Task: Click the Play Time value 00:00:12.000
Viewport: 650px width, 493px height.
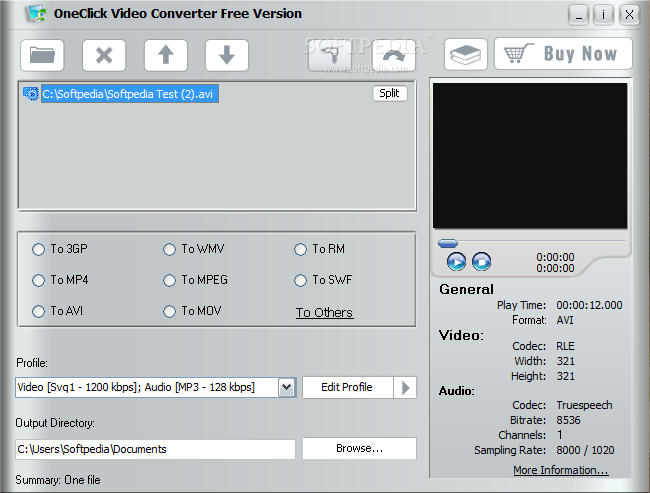Action: [589, 305]
